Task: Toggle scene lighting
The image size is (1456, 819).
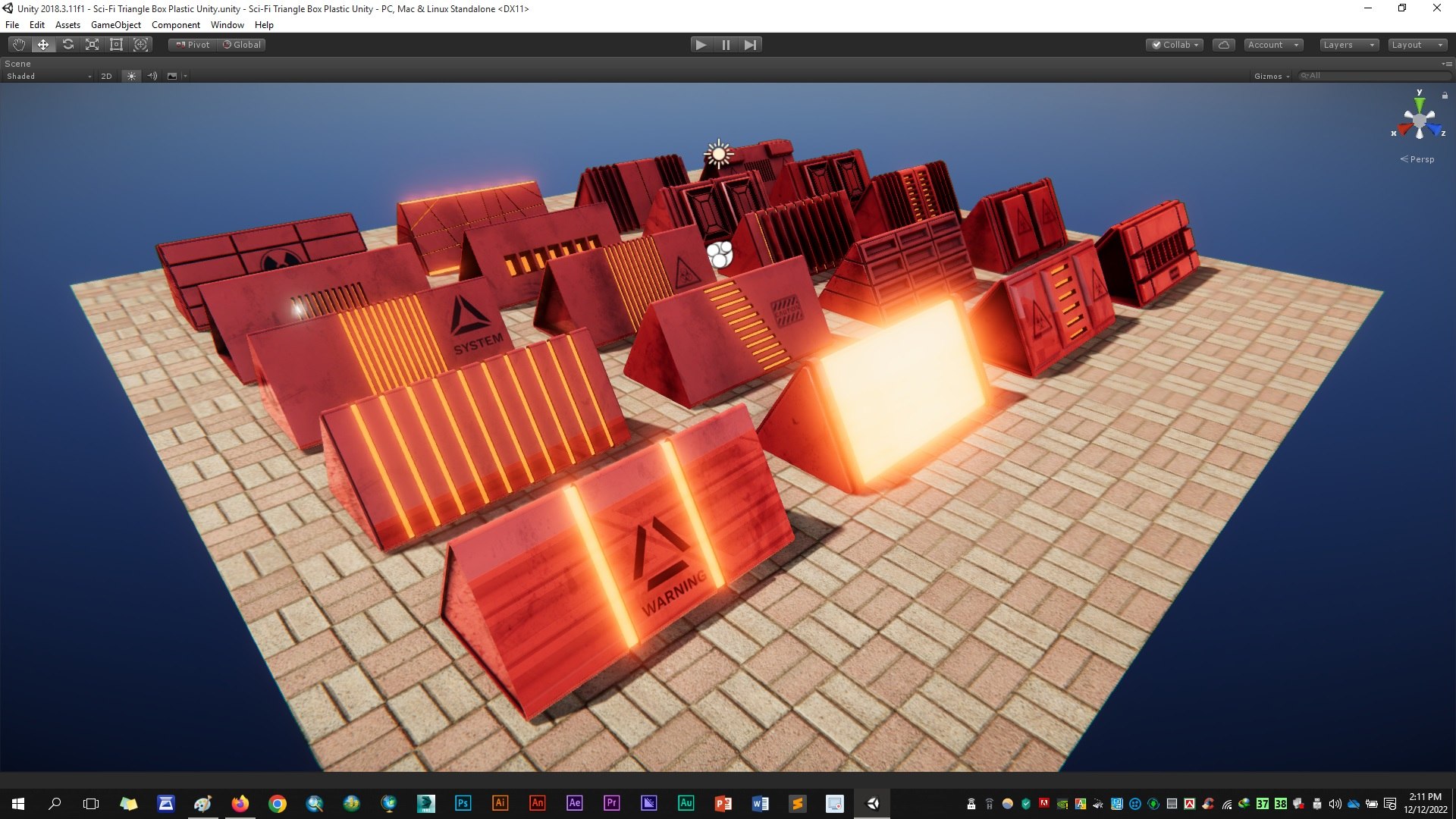Action: tap(131, 76)
